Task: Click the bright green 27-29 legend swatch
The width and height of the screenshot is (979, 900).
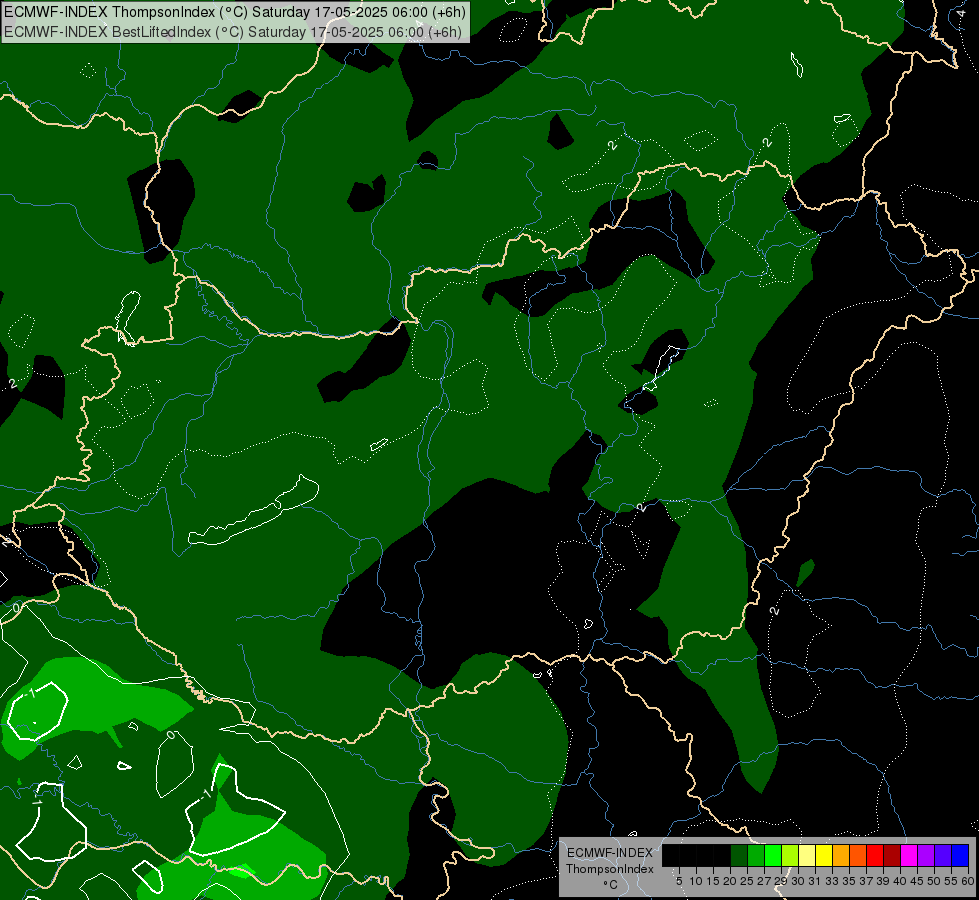Action: (x=773, y=855)
